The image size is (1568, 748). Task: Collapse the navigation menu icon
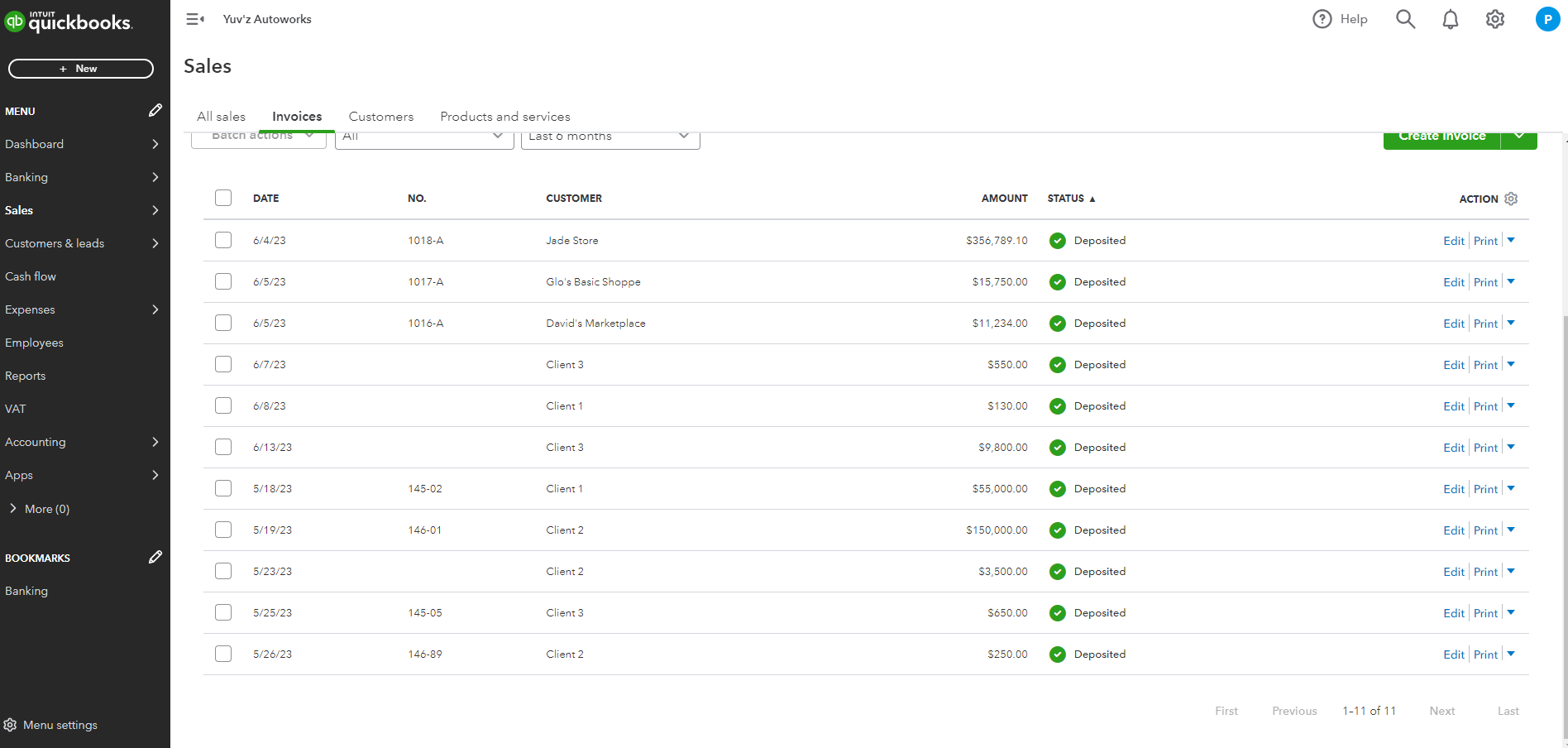point(195,19)
